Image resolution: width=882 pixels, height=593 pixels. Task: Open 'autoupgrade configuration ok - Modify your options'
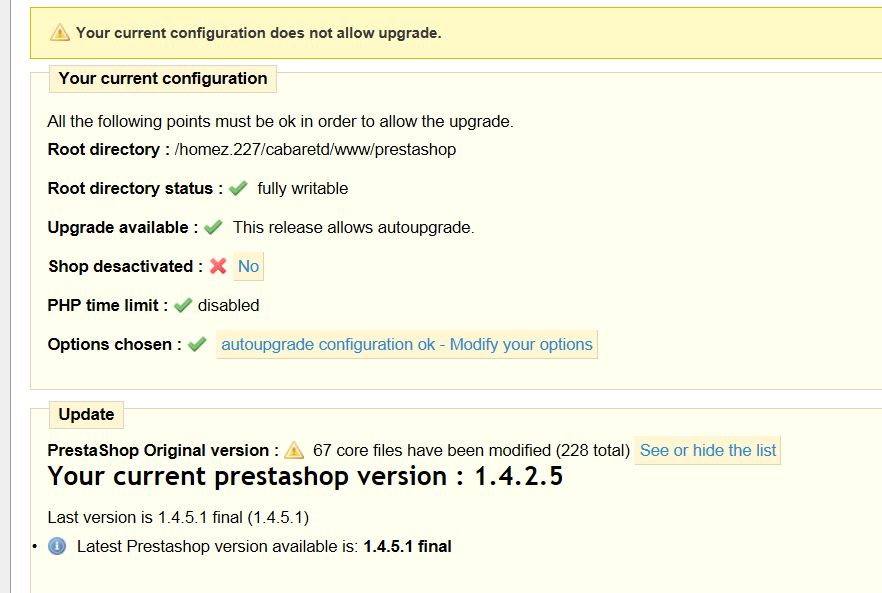point(407,344)
